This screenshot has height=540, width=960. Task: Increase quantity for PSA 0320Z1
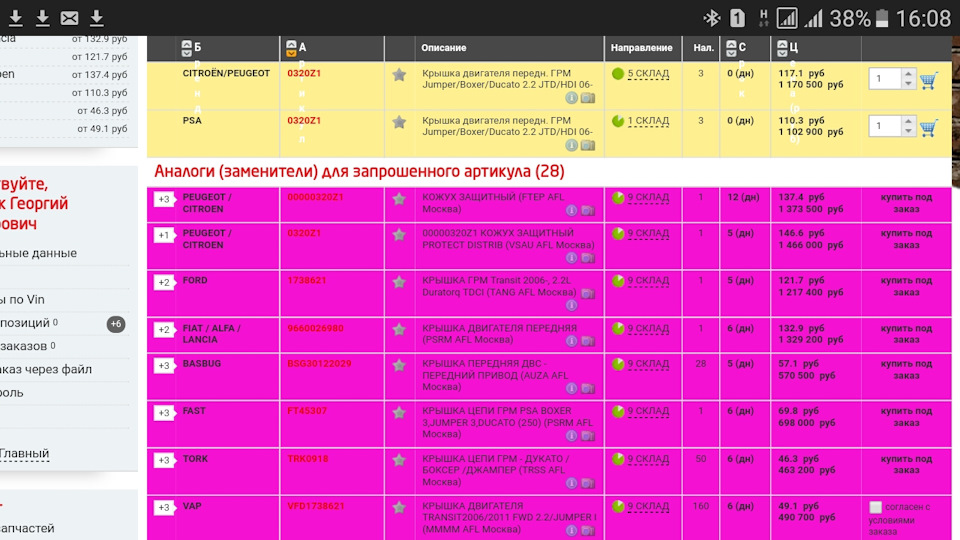[909, 121]
